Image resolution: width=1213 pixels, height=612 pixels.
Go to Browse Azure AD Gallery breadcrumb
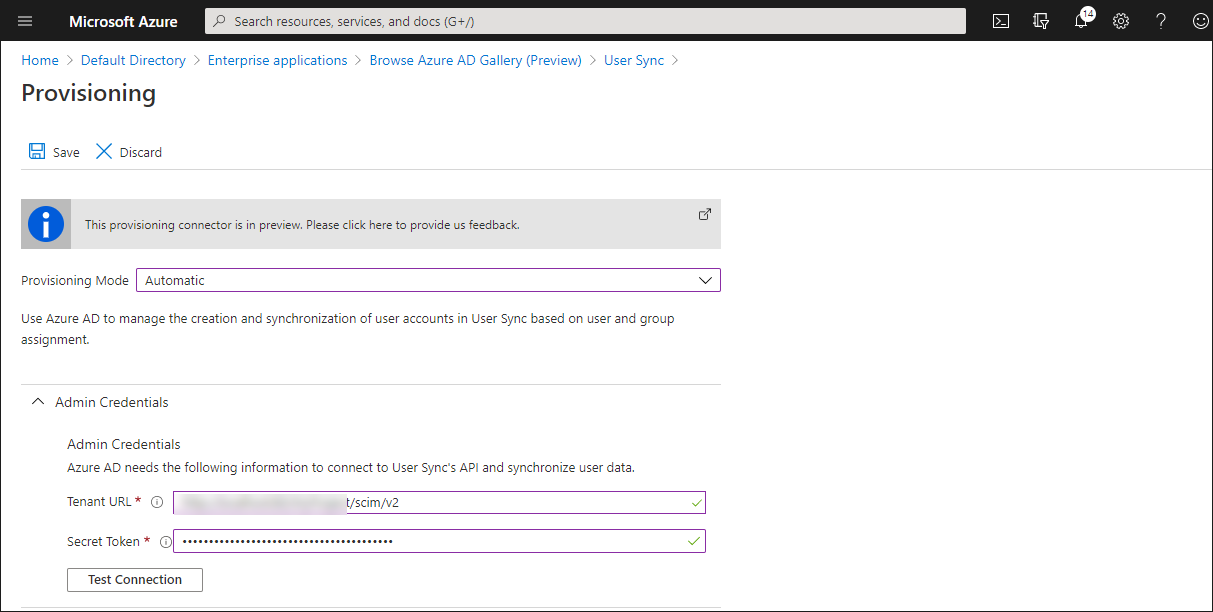[x=476, y=60]
